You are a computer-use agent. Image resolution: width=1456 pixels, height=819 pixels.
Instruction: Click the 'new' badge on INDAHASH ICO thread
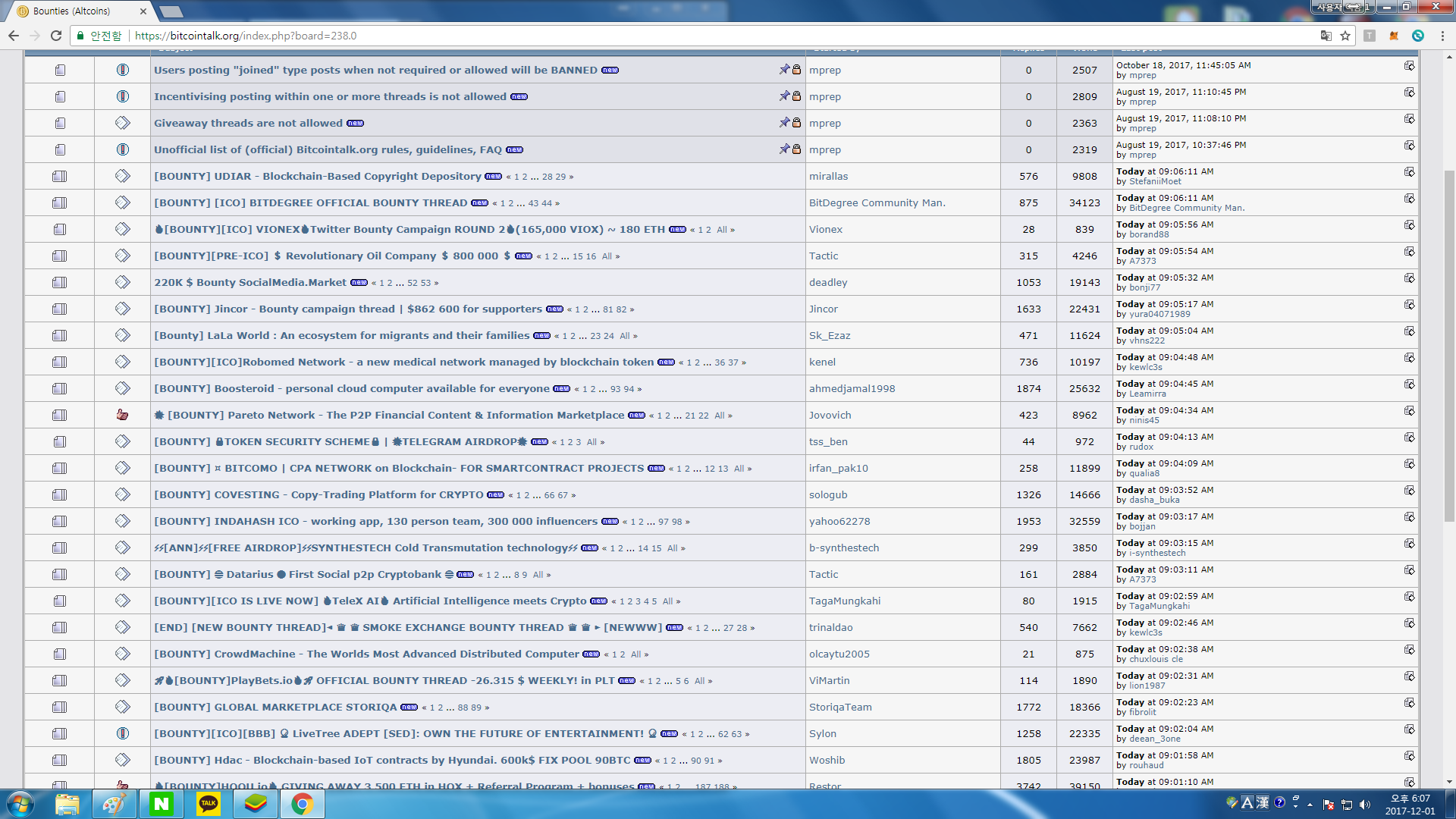[x=610, y=522]
